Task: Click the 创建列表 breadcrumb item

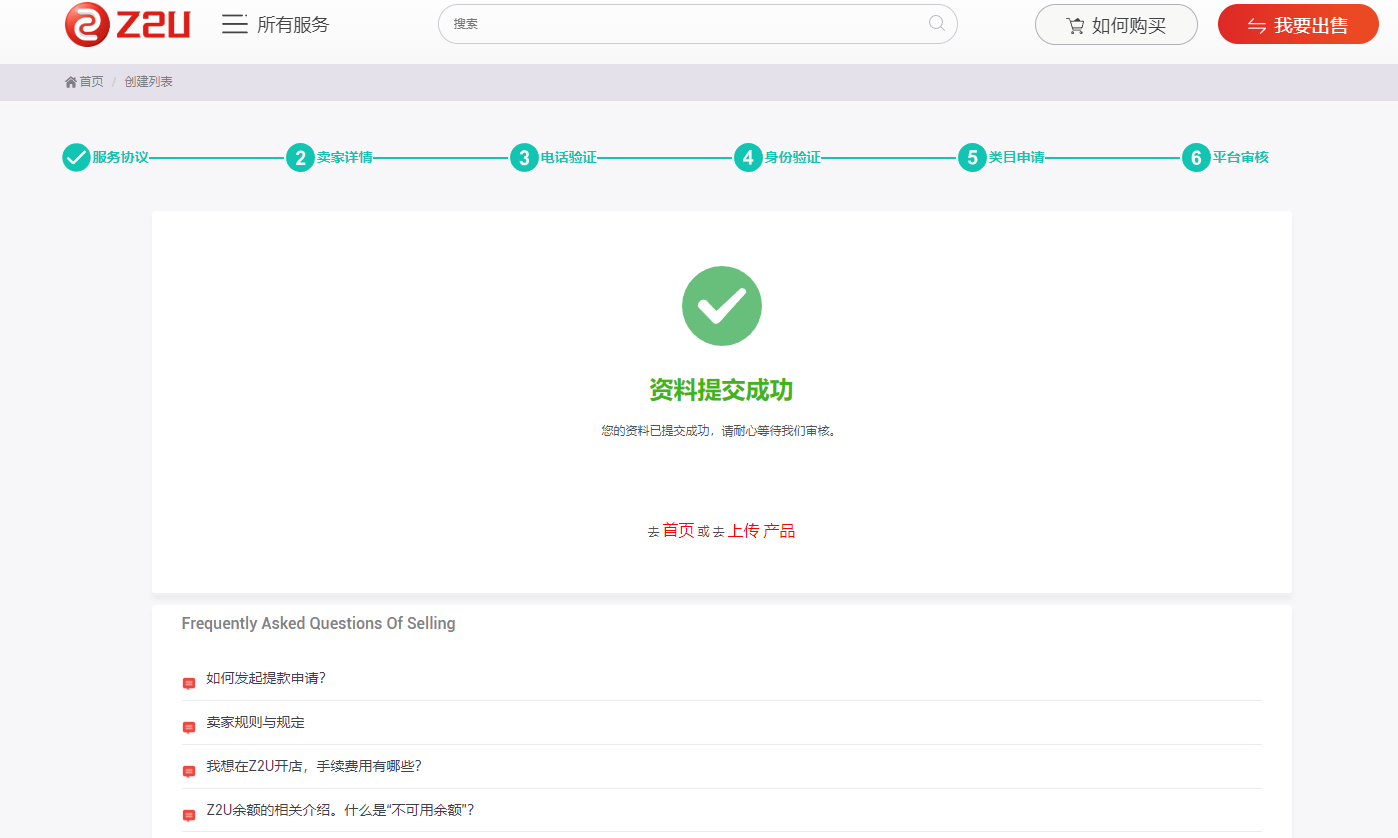Action: (149, 82)
